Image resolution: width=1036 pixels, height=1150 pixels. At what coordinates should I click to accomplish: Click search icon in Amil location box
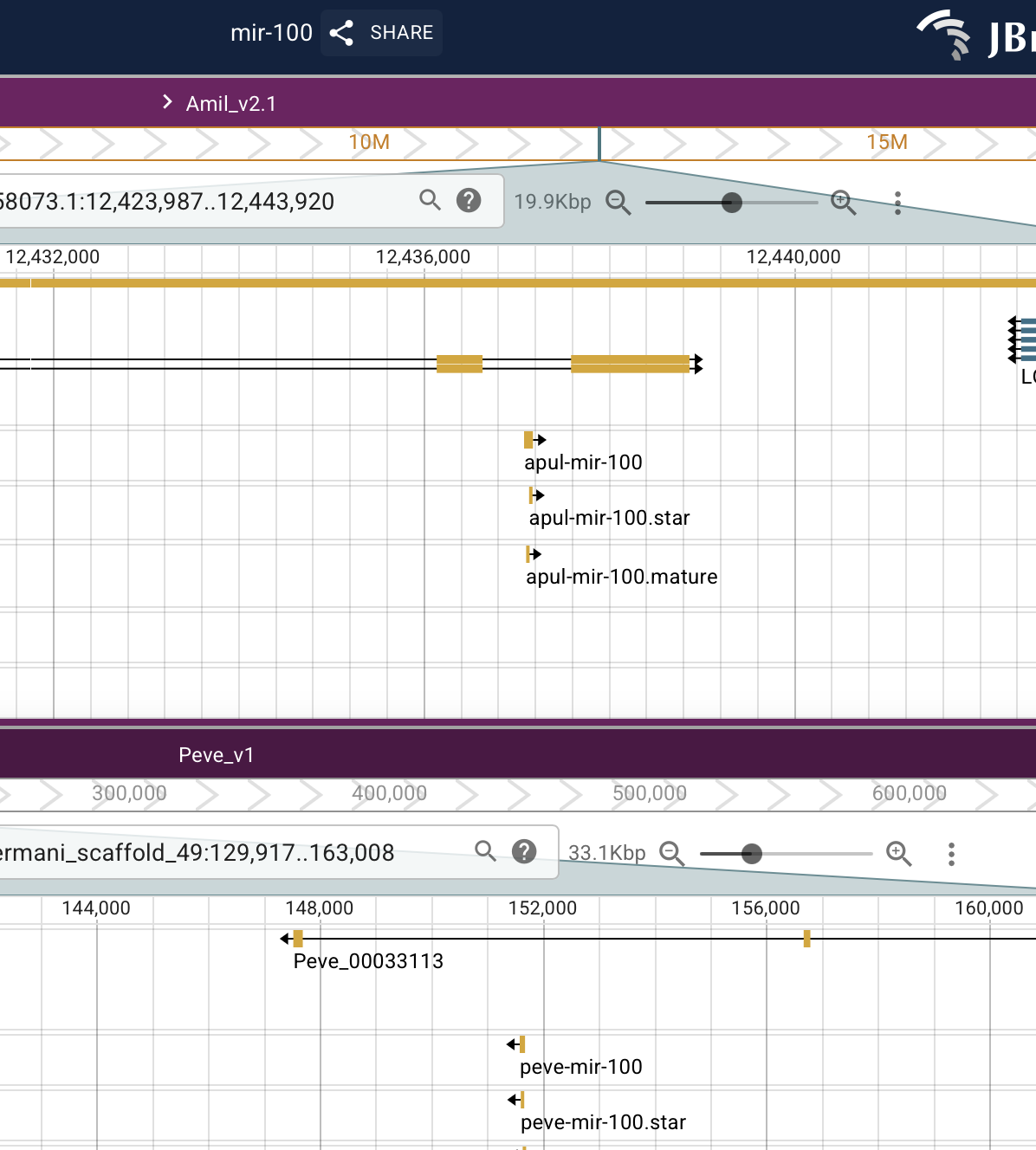[x=430, y=200]
